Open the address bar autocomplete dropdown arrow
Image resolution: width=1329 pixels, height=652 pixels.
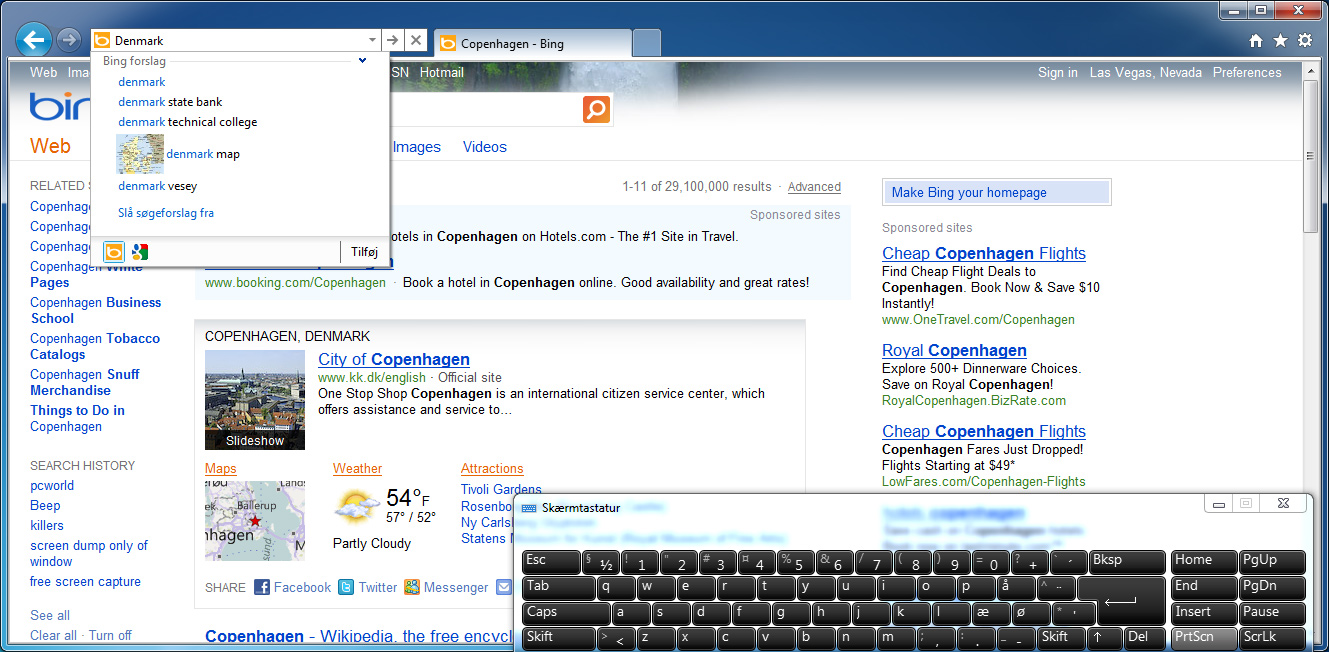coord(372,41)
